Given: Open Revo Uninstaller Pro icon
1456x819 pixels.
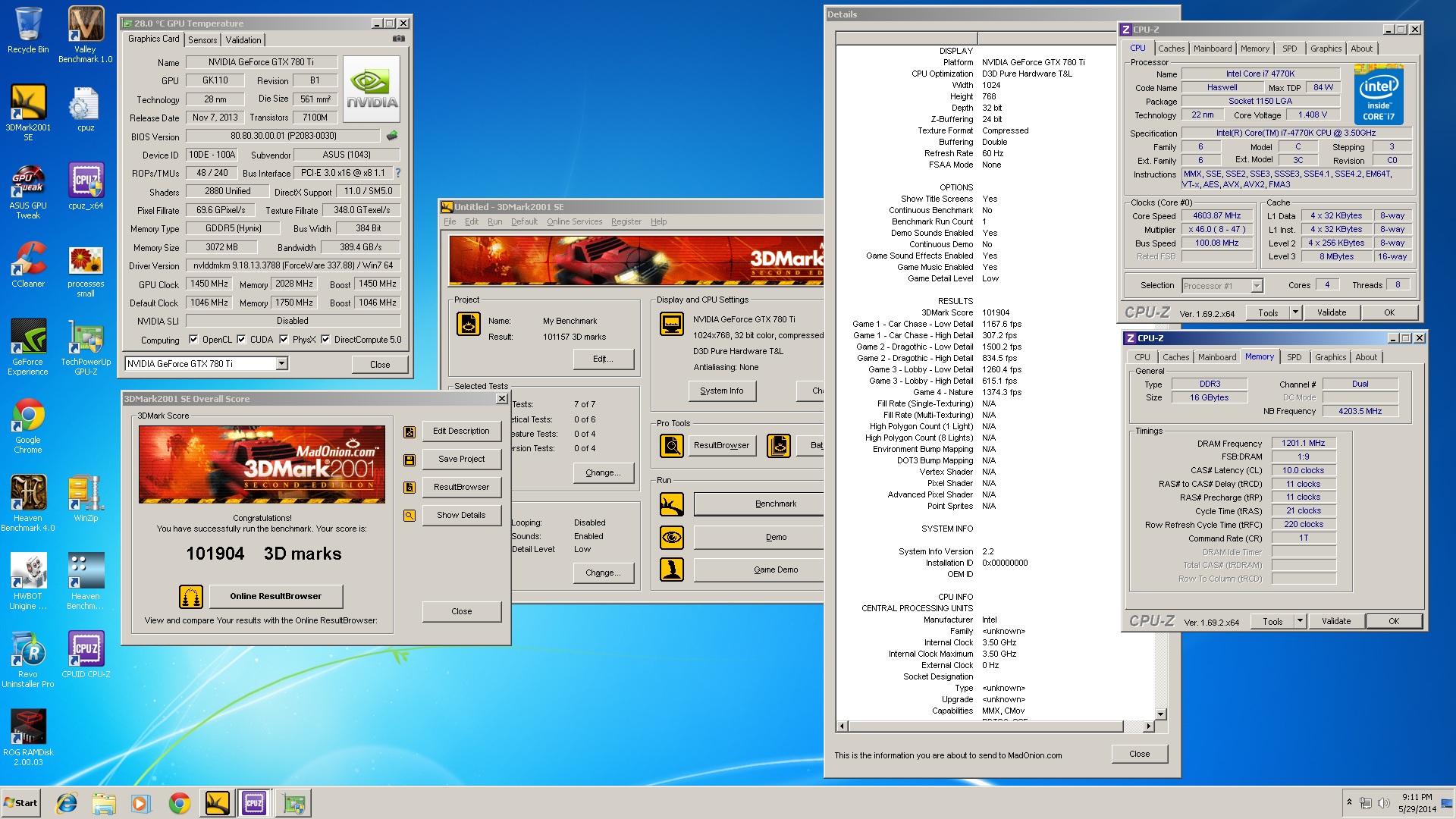Looking at the screenshot, I should [x=28, y=660].
